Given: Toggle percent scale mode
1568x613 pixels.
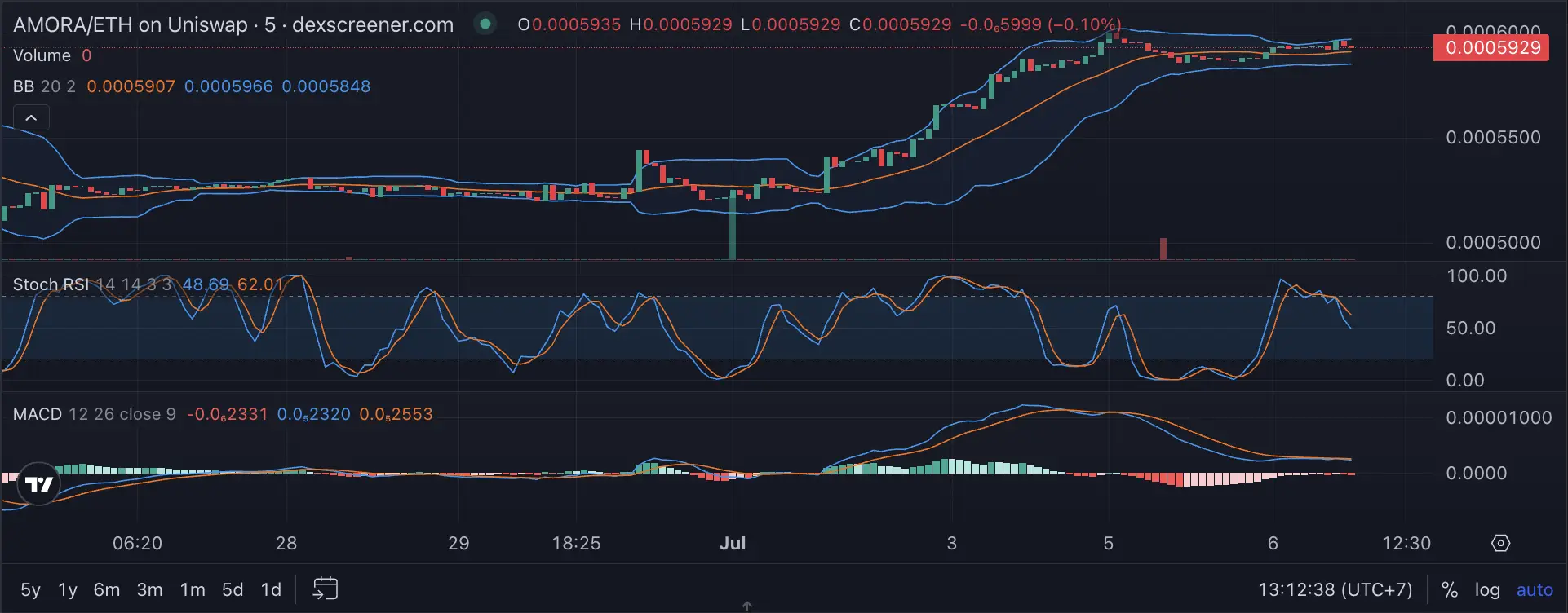Looking at the screenshot, I should click(1450, 589).
